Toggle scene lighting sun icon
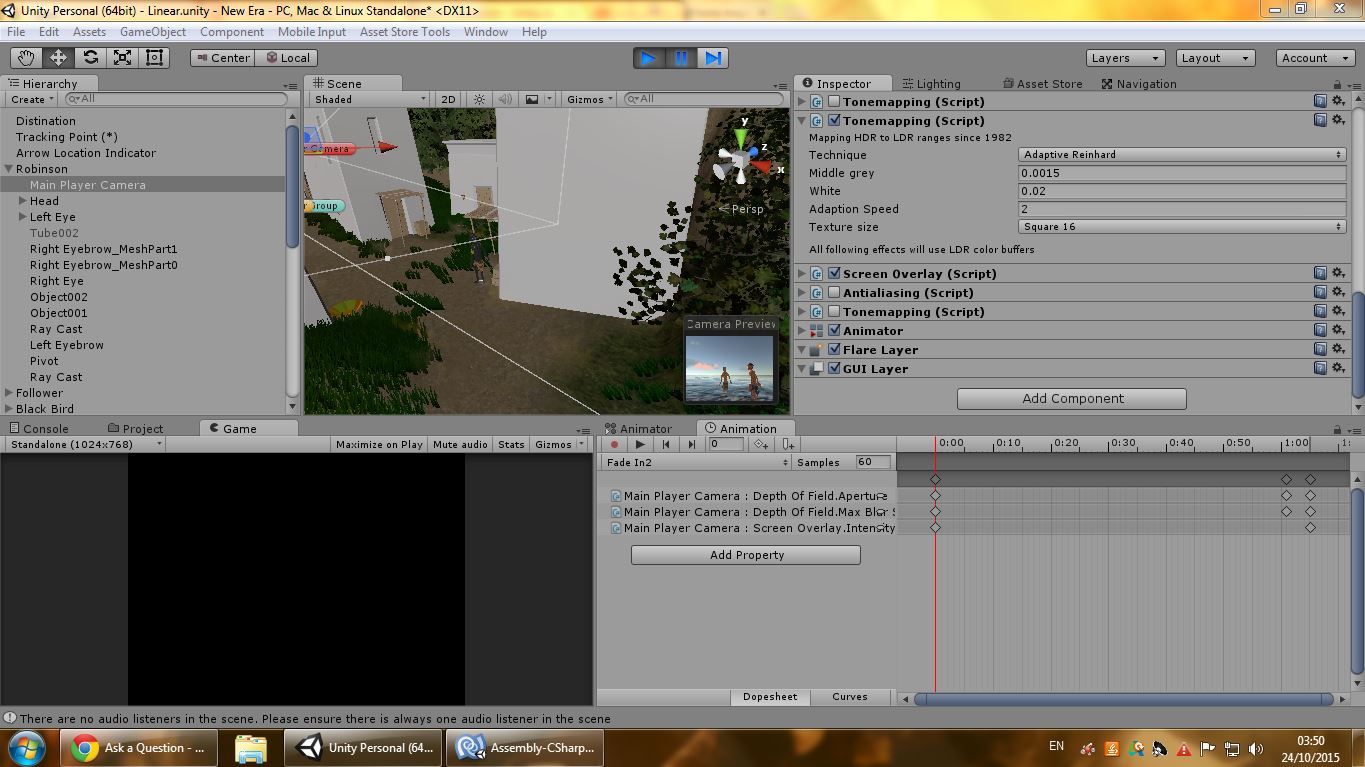This screenshot has width=1365, height=767. point(480,99)
